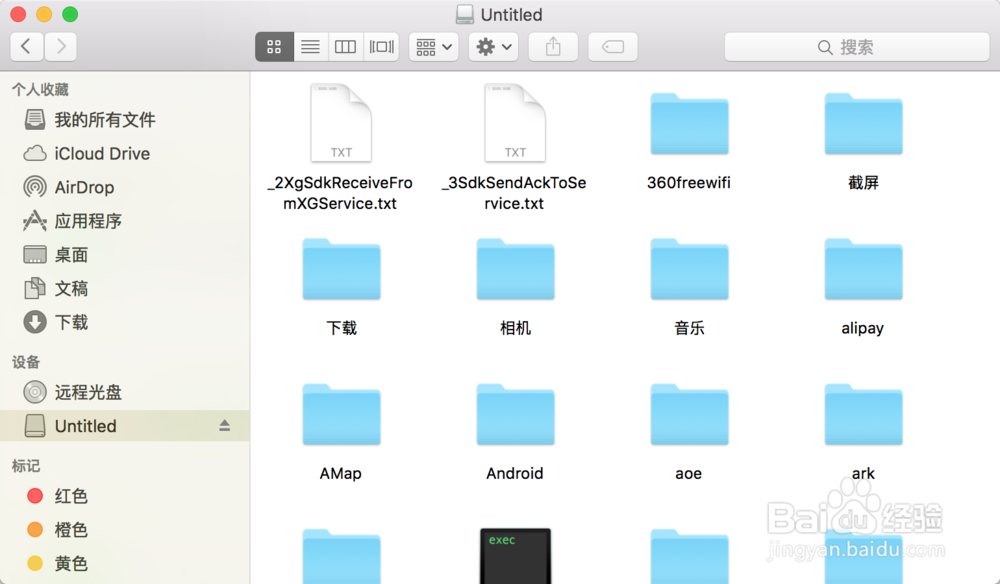This screenshot has height=584, width=1000.
Task: Open iCloud Drive in sidebar
Action: pos(125,154)
